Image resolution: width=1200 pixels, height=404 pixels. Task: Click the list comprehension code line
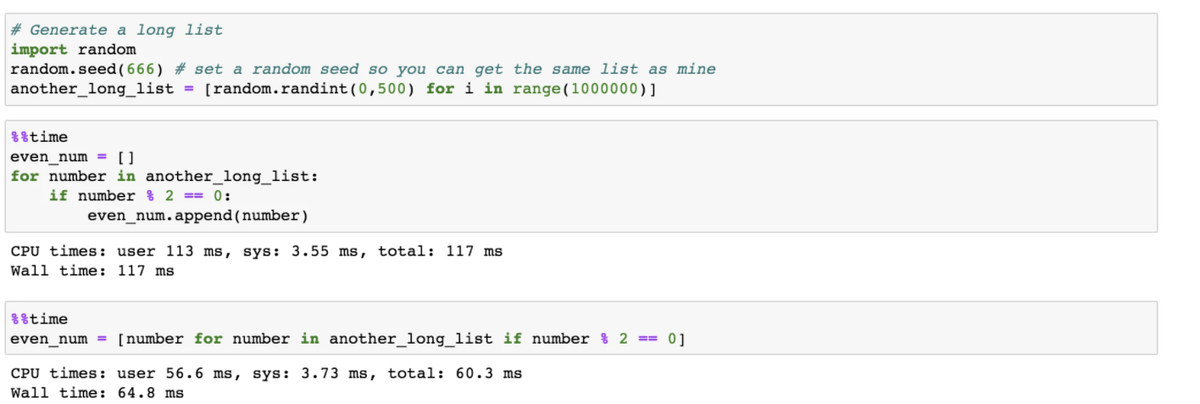(x=348, y=339)
